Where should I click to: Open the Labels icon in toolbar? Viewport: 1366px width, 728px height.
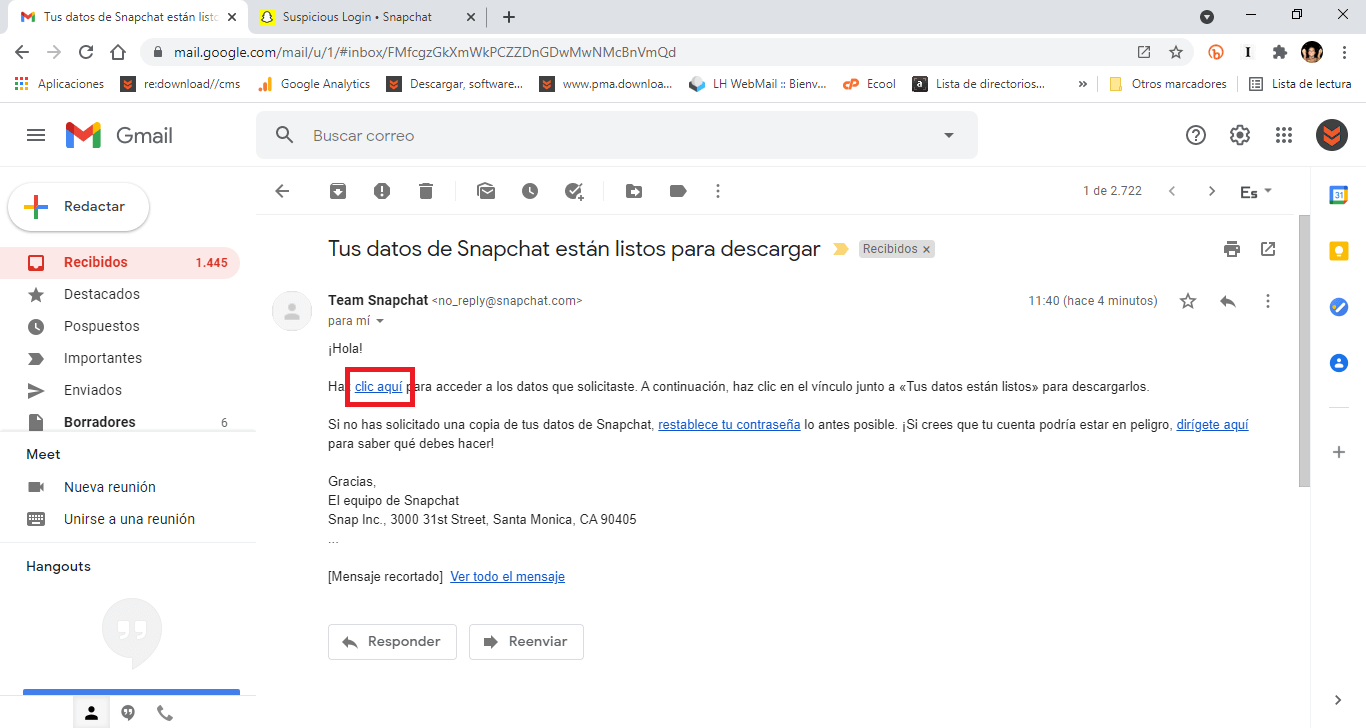(678, 191)
